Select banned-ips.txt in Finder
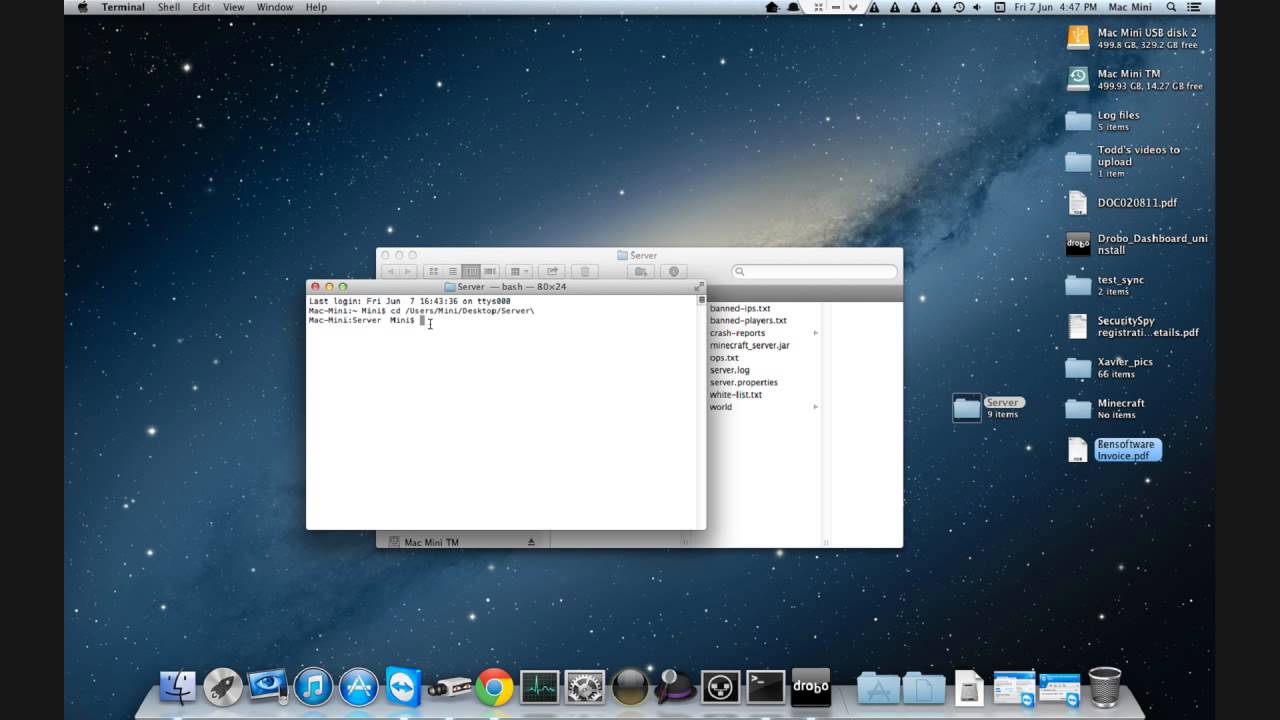 pos(740,309)
